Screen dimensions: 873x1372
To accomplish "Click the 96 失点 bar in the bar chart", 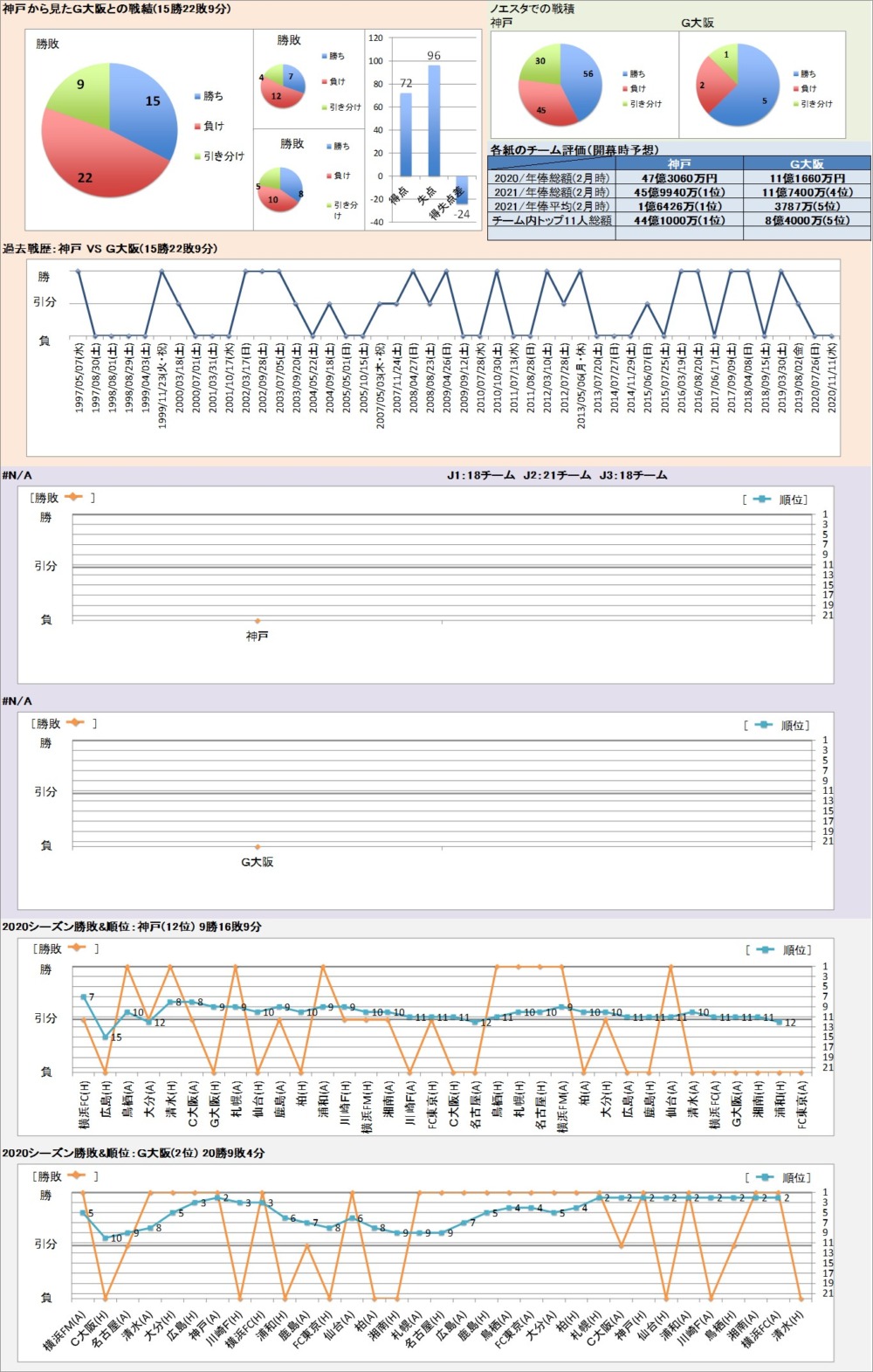I will click(x=434, y=121).
